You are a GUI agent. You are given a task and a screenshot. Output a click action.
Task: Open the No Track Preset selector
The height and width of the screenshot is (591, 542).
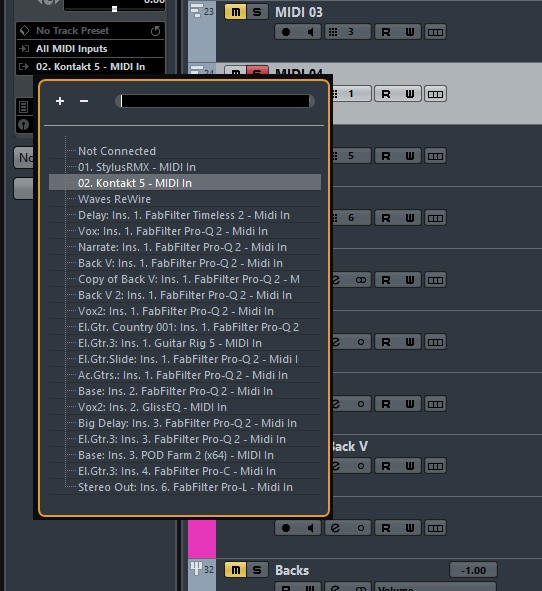(90, 31)
